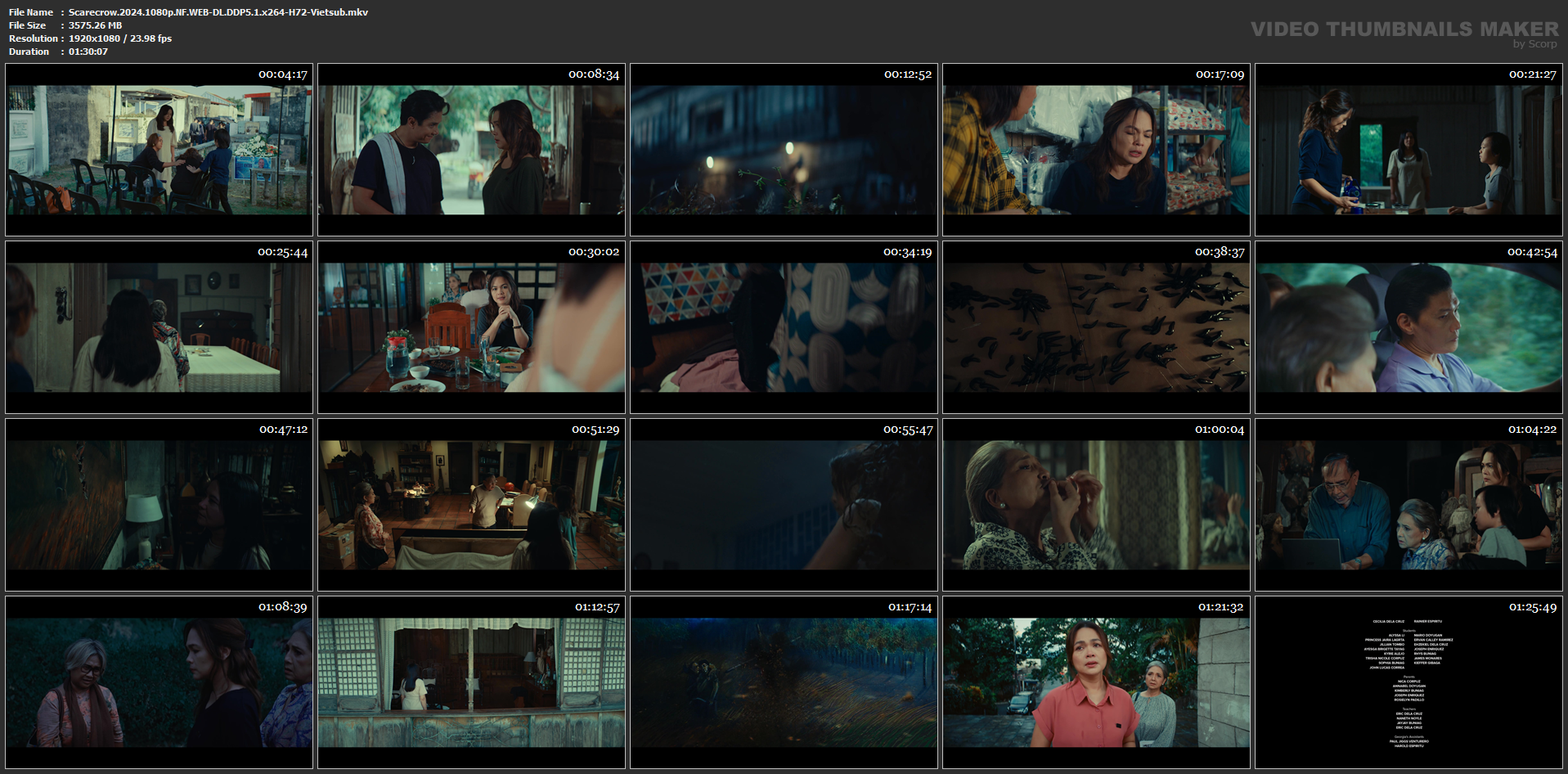Open the laptop scene frame at 01:04:22

click(1409, 505)
